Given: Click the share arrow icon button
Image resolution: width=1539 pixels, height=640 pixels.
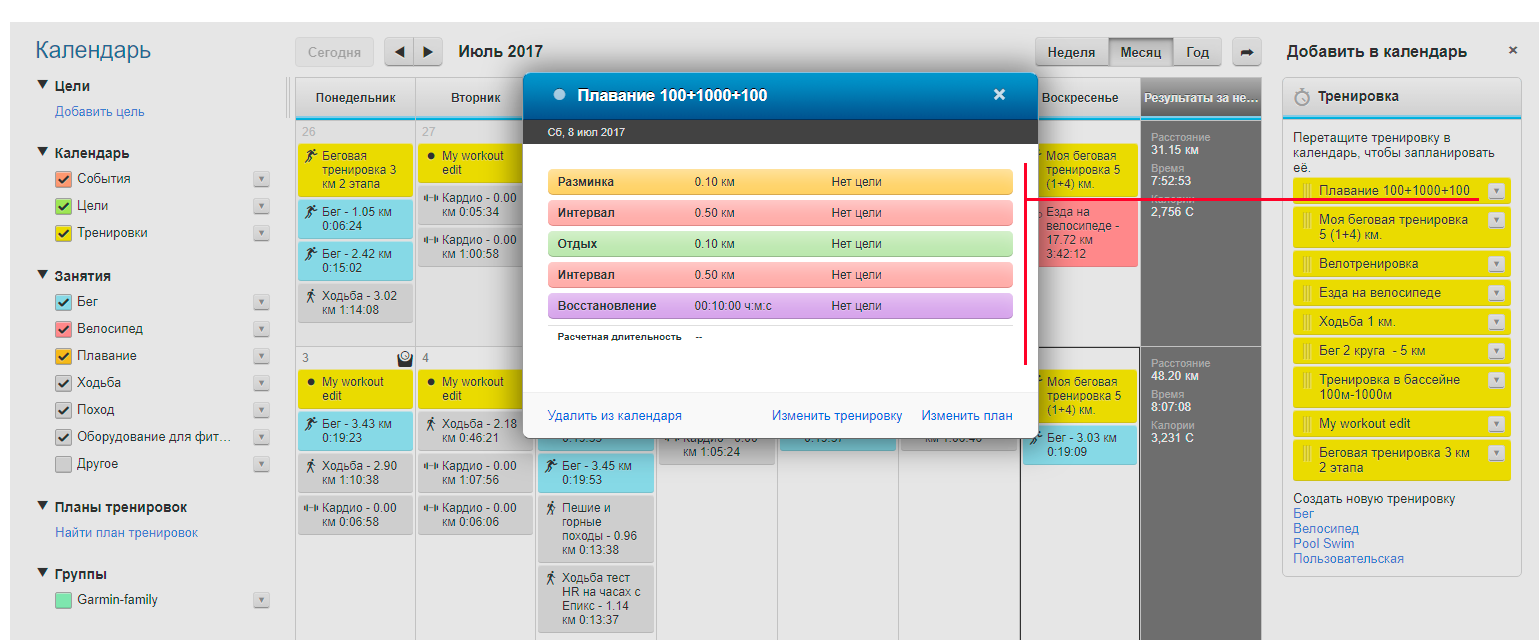Looking at the screenshot, I should (x=1247, y=52).
